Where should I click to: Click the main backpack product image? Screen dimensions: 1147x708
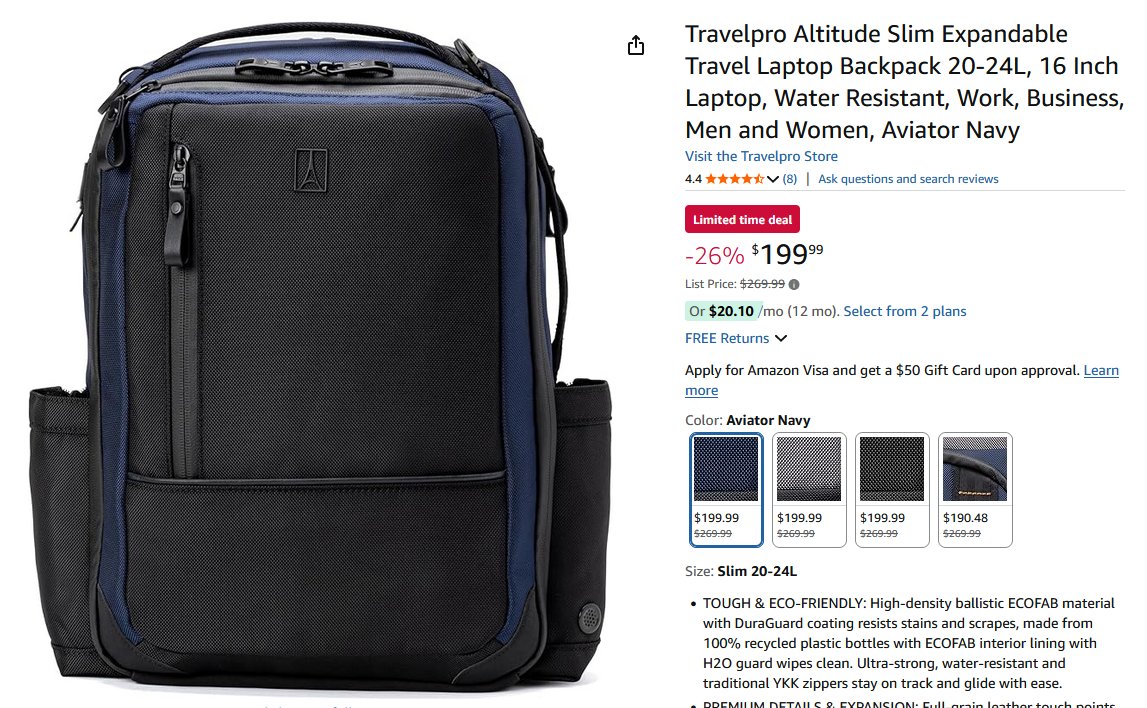pyautogui.click(x=320, y=358)
